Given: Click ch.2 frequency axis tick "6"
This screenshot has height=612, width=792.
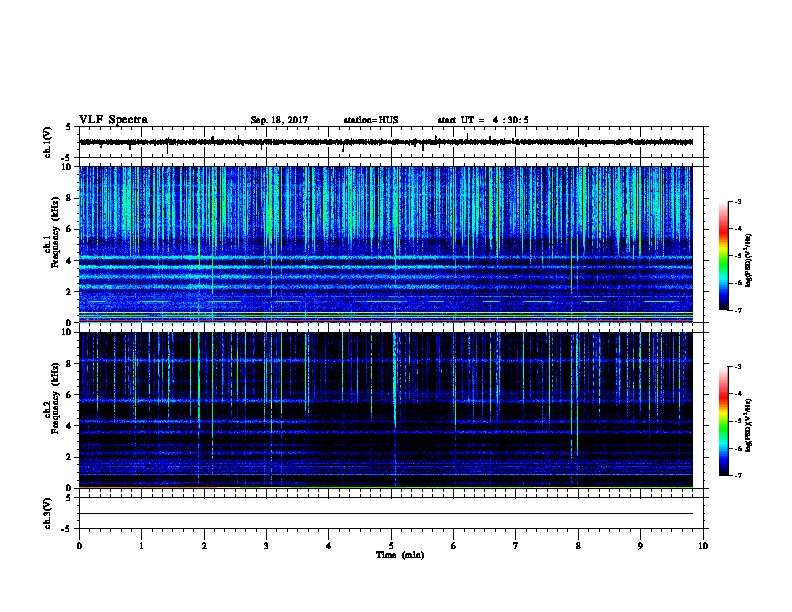Looking at the screenshot, I should (x=69, y=395).
